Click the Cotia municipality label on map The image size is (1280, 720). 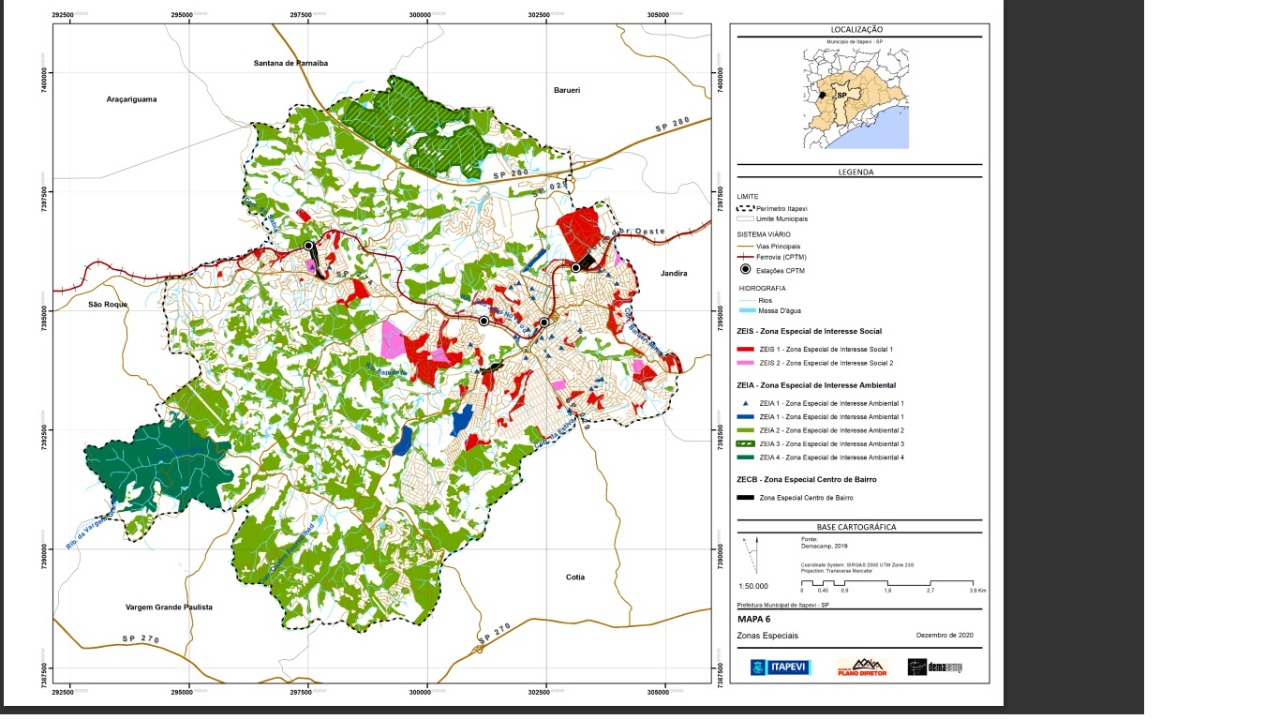point(575,577)
